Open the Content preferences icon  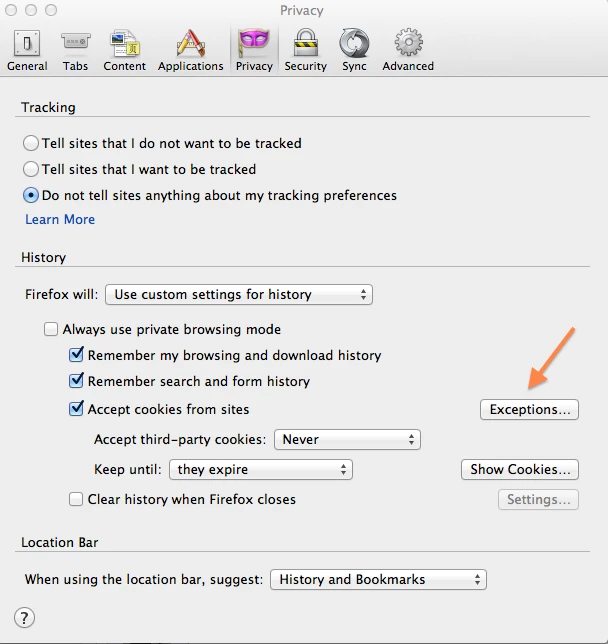[x=124, y=43]
